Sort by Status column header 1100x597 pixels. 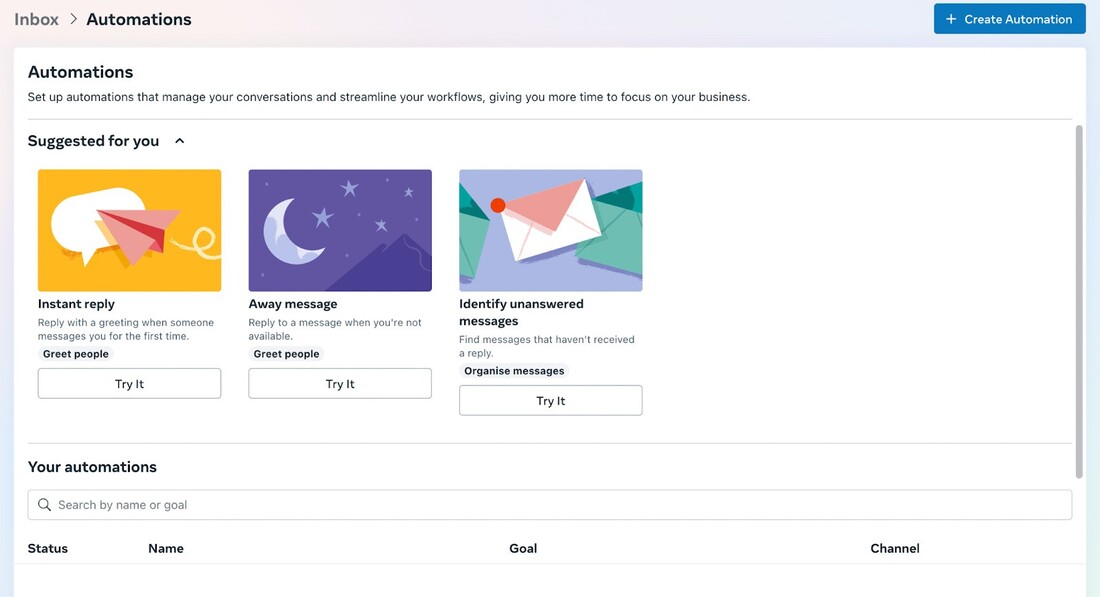tap(48, 549)
